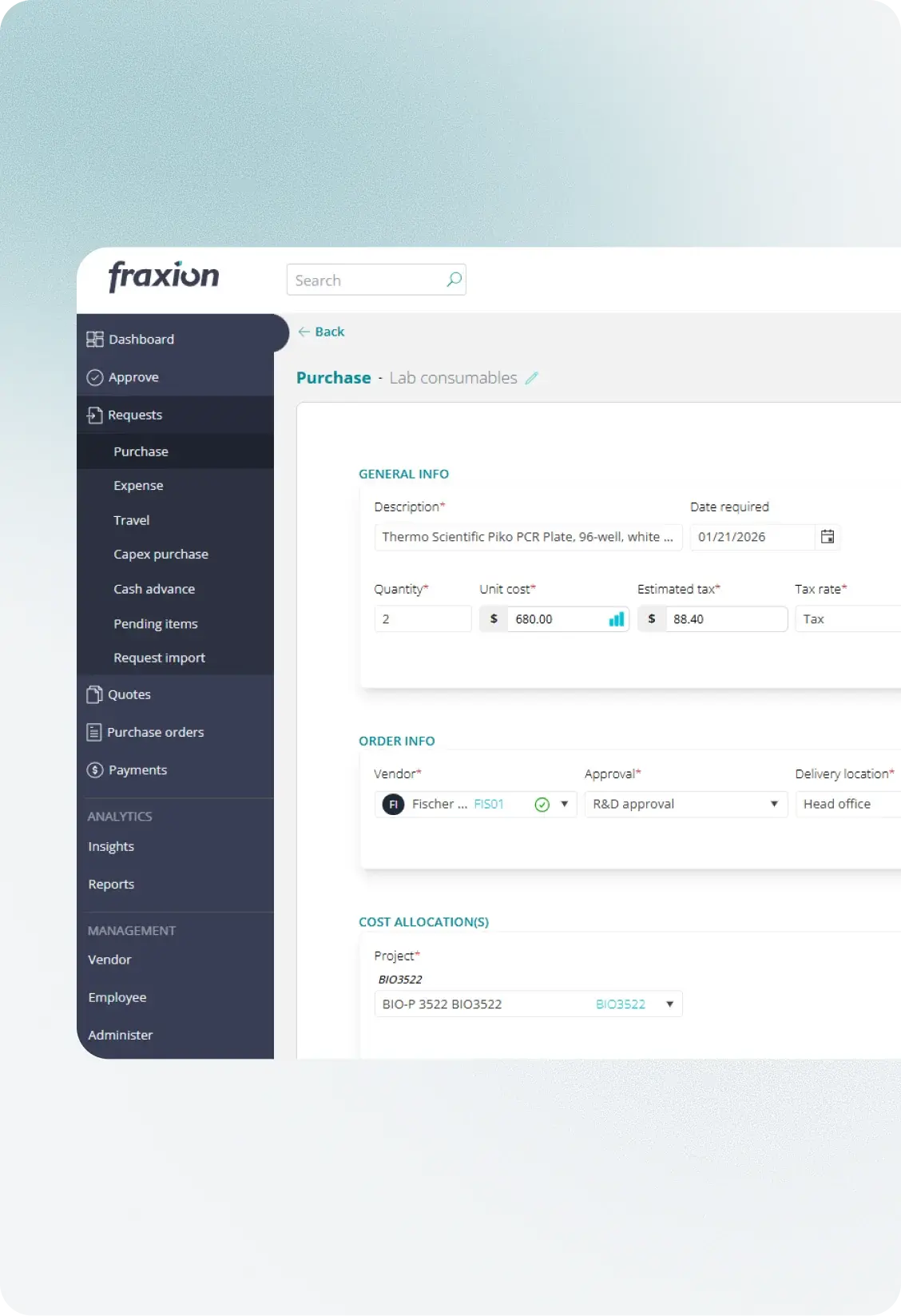Open Capex purchase requests
901x1316 pixels.
click(161, 555)
